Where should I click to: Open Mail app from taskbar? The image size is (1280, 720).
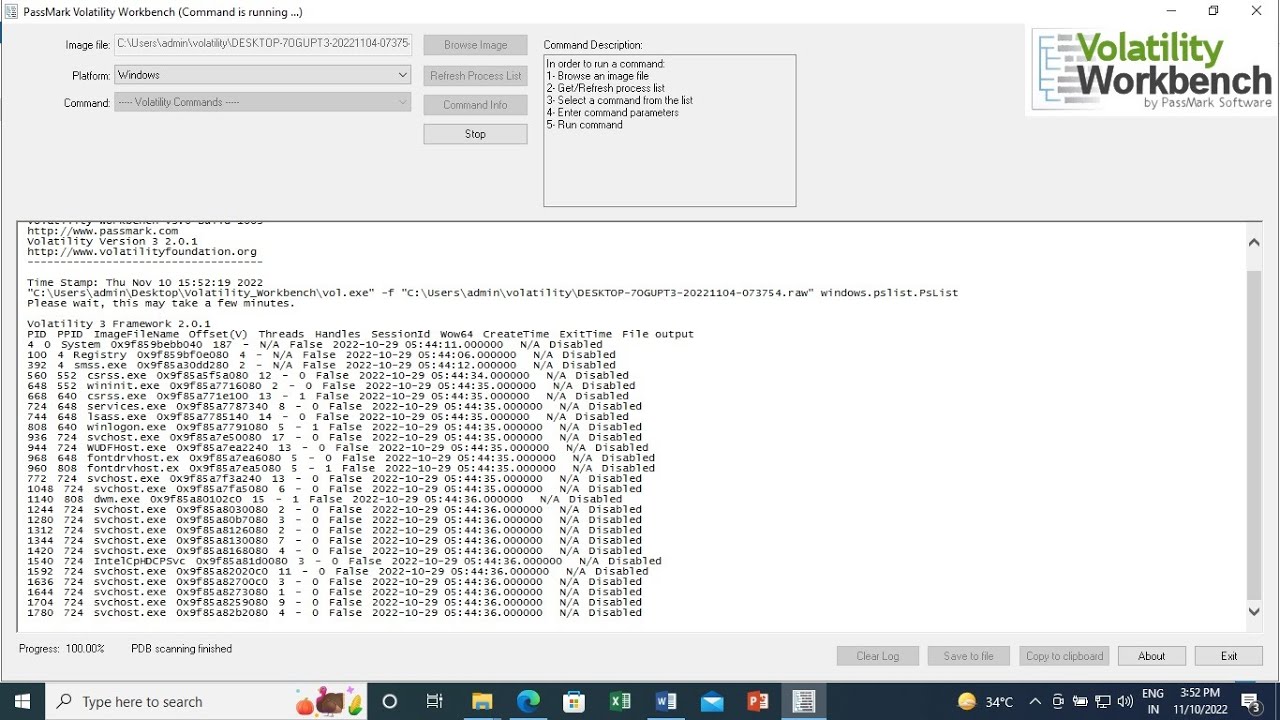tap(712, 702)
